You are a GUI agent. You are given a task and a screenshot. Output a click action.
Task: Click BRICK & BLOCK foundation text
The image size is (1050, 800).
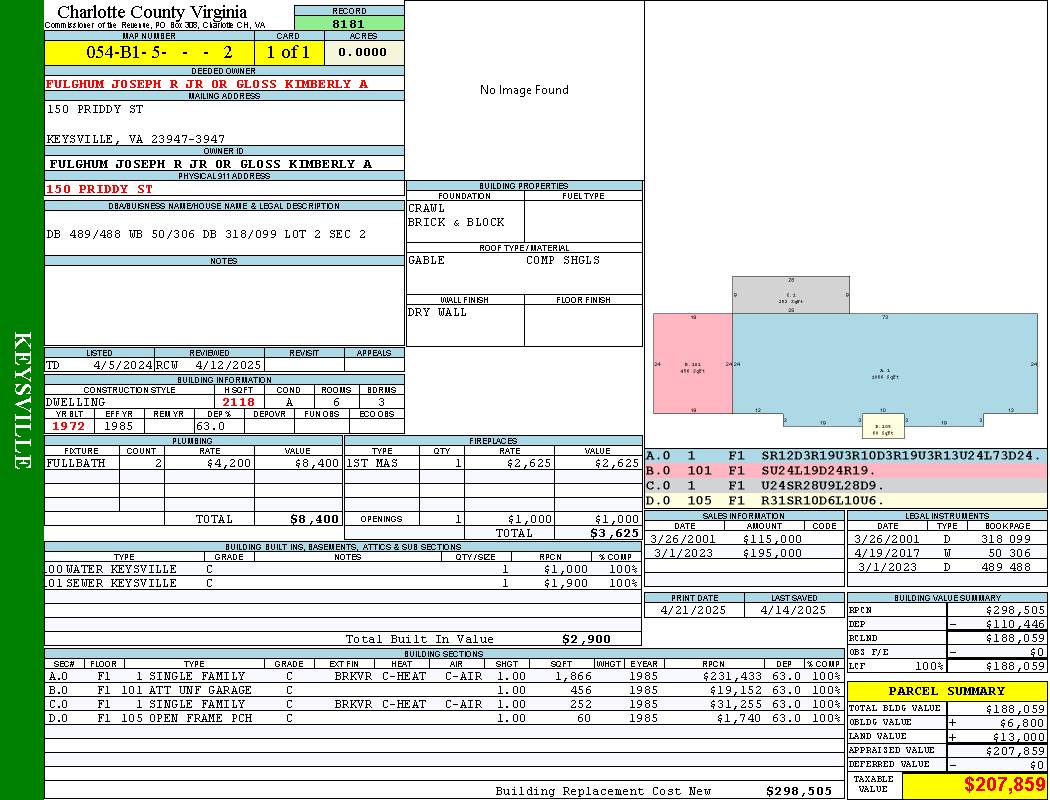point(456,222)
